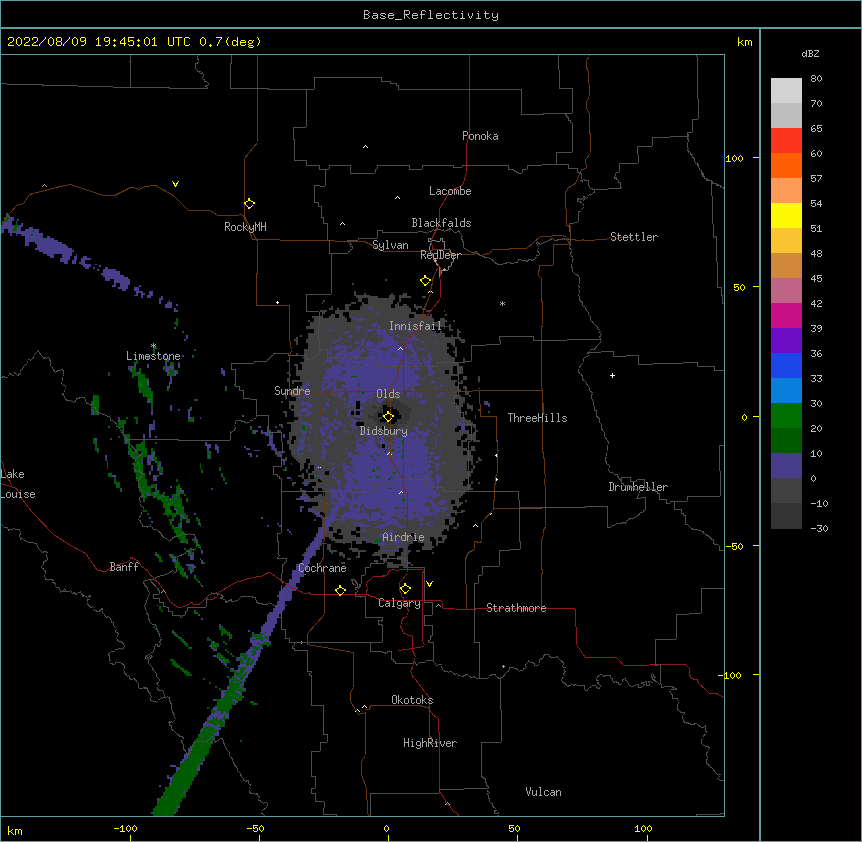Select the magenta swatch in the dBZ legend
Image resolution: width=862 pixels, height=842 pixels.
pos(786,315)
